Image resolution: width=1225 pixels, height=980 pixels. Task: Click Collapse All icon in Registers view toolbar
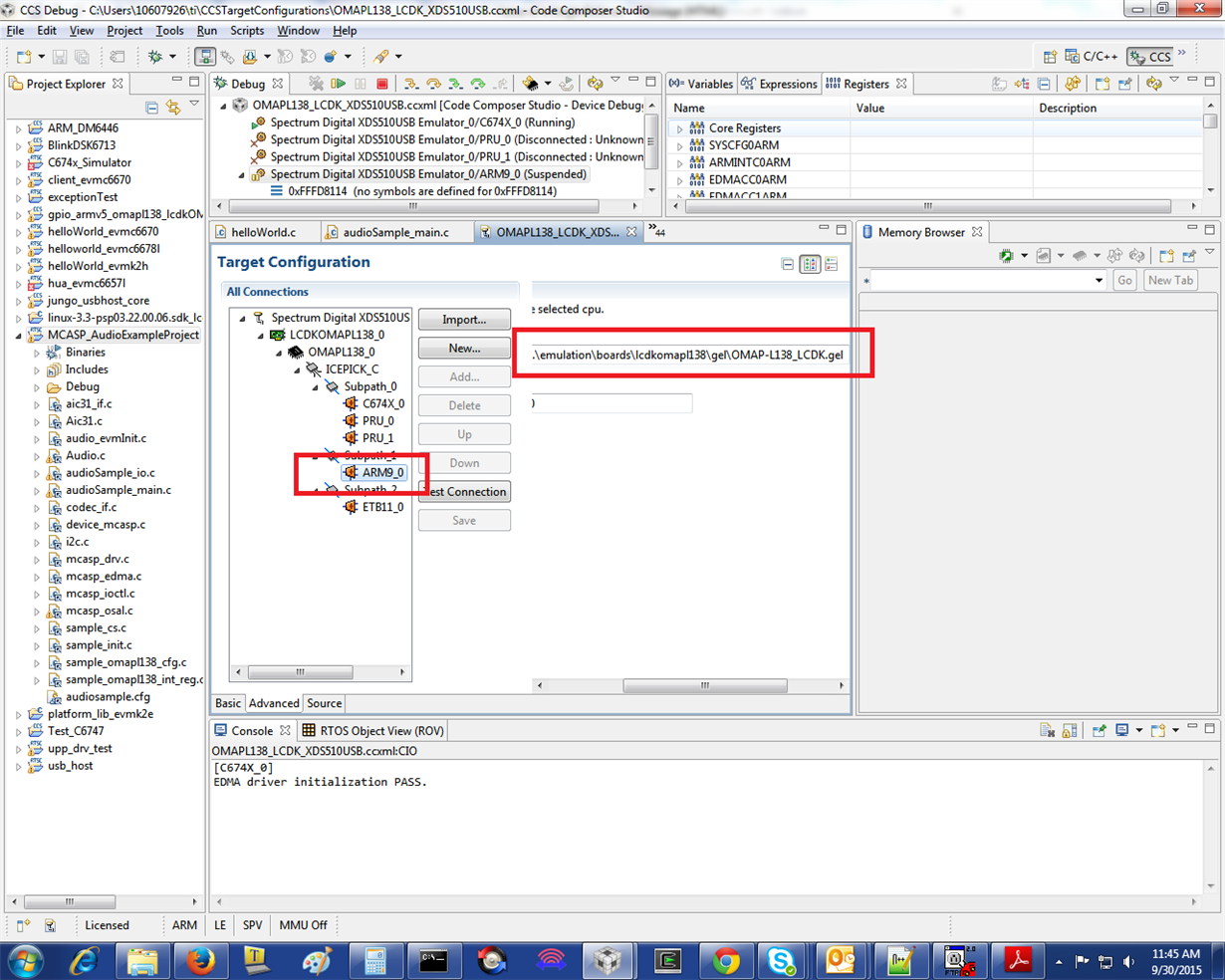coord(1044,84)
